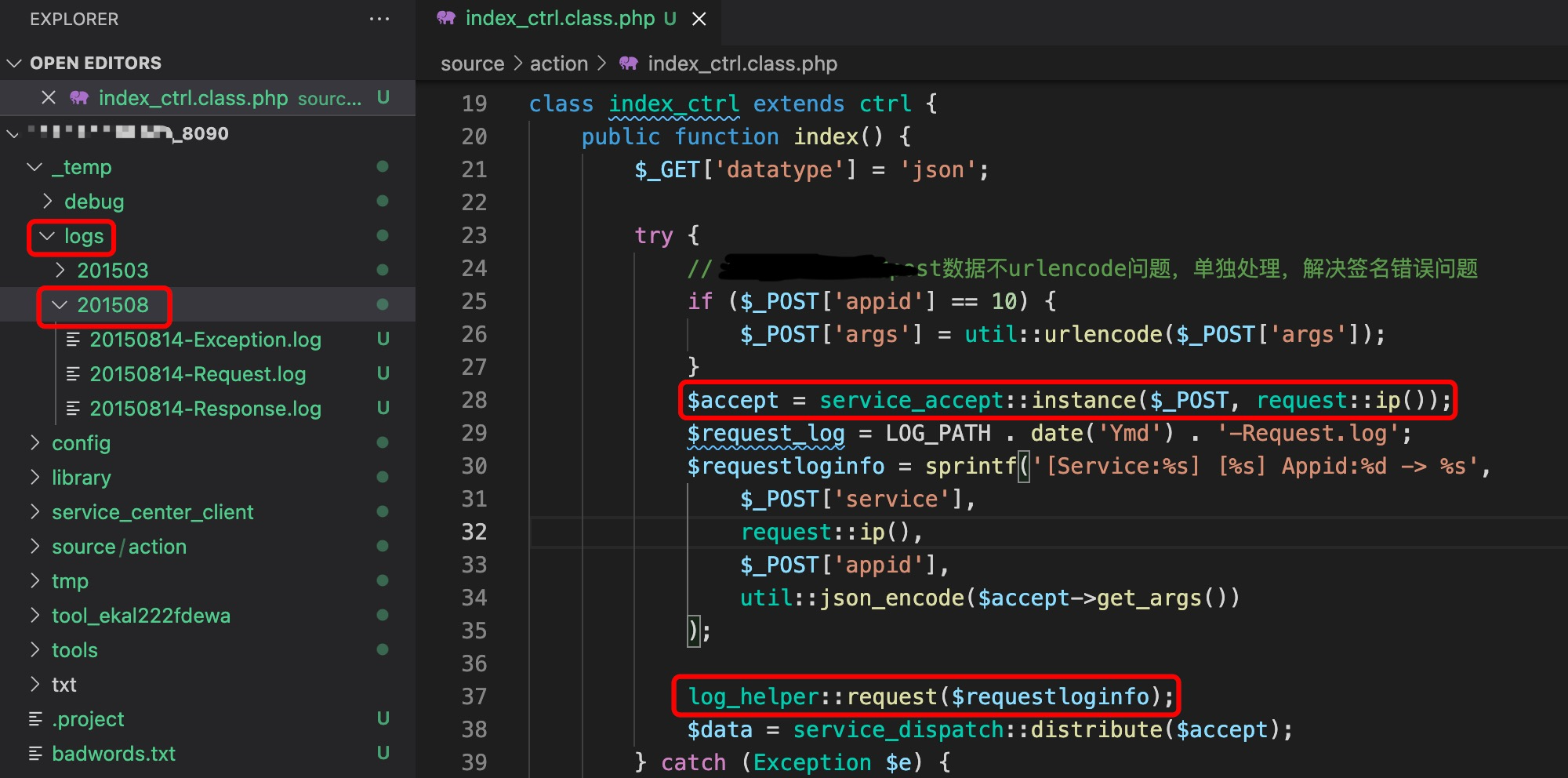Select the index_ctrl.class.php editor tab

[559, 19]
